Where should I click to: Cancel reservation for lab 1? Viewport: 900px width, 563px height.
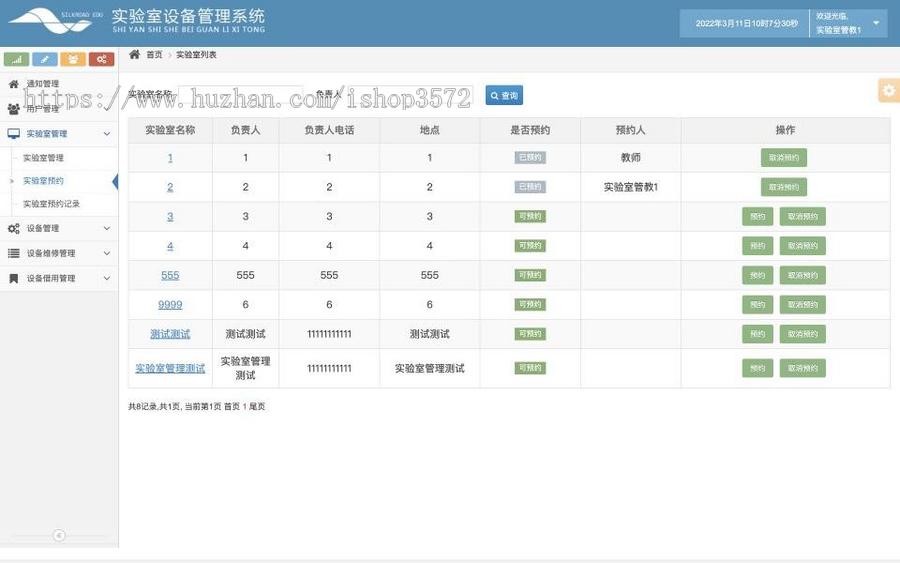click(x=783, y=158)
